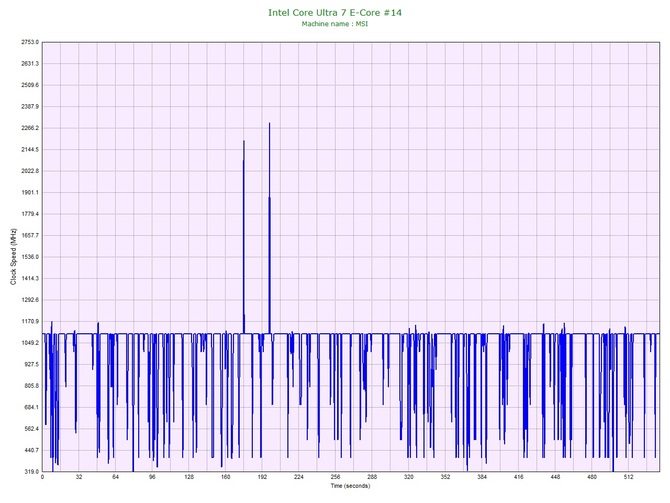
Task: Click the chart title Intel Core Ultra 7 E-Core #14
Action: tap(335, 13)
